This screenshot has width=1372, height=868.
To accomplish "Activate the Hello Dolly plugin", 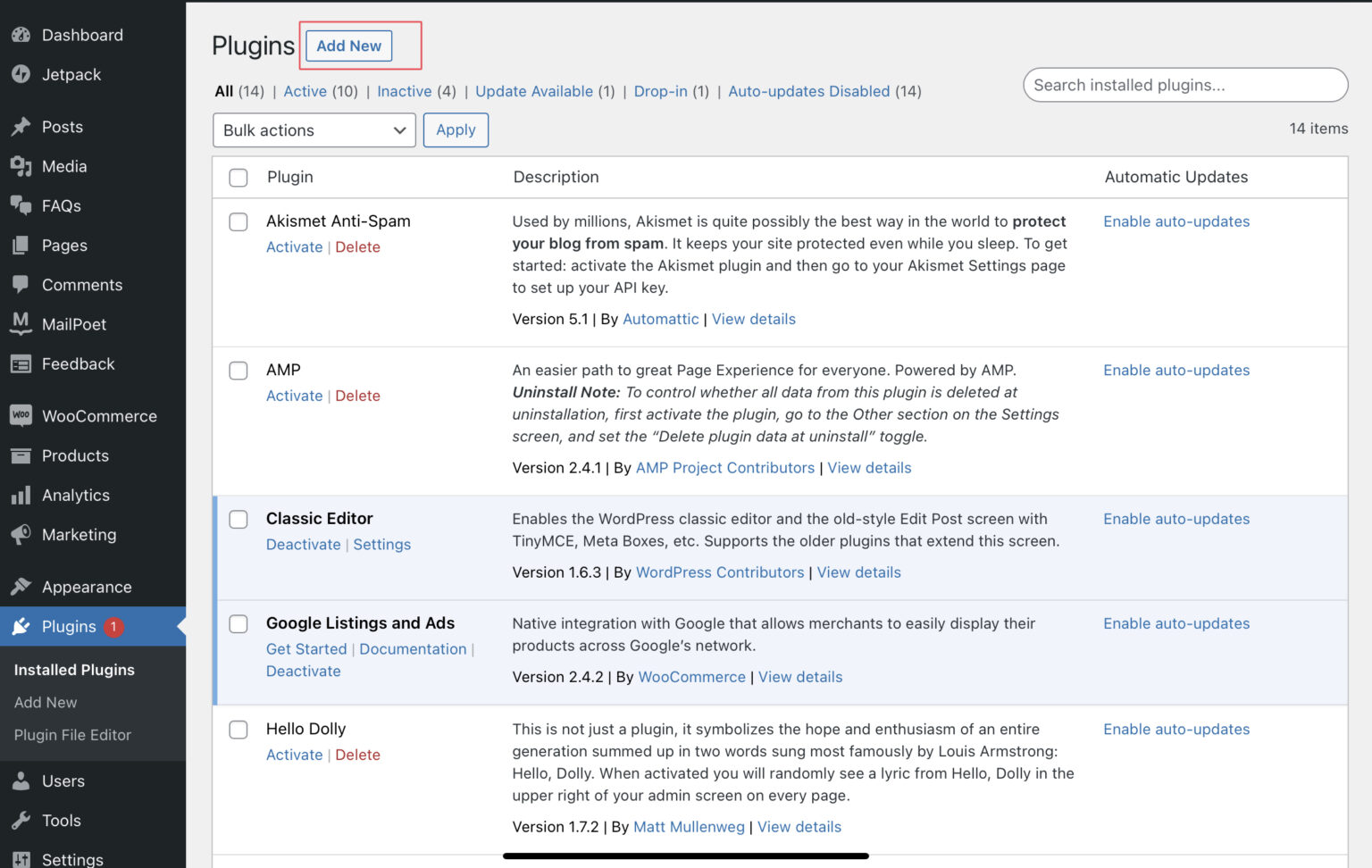I will [x=294, y=755].
